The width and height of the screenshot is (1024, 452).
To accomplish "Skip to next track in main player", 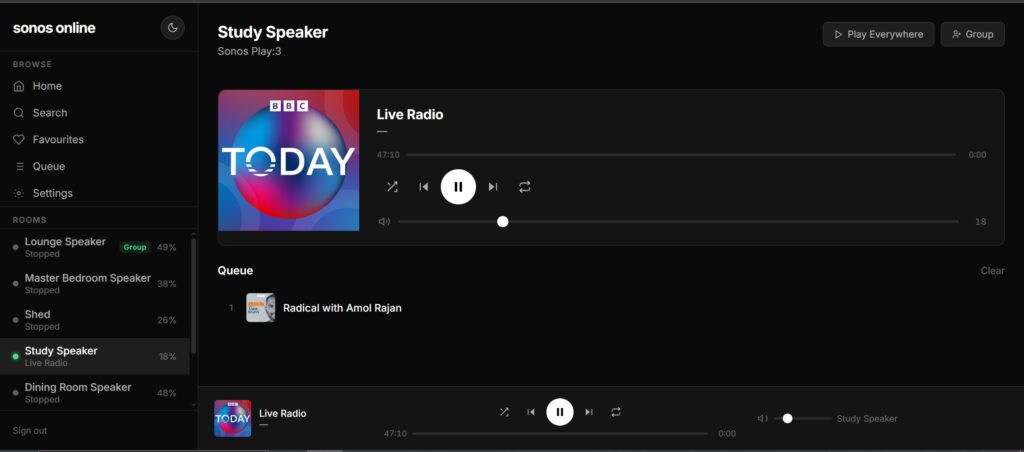I will point(493,187).
